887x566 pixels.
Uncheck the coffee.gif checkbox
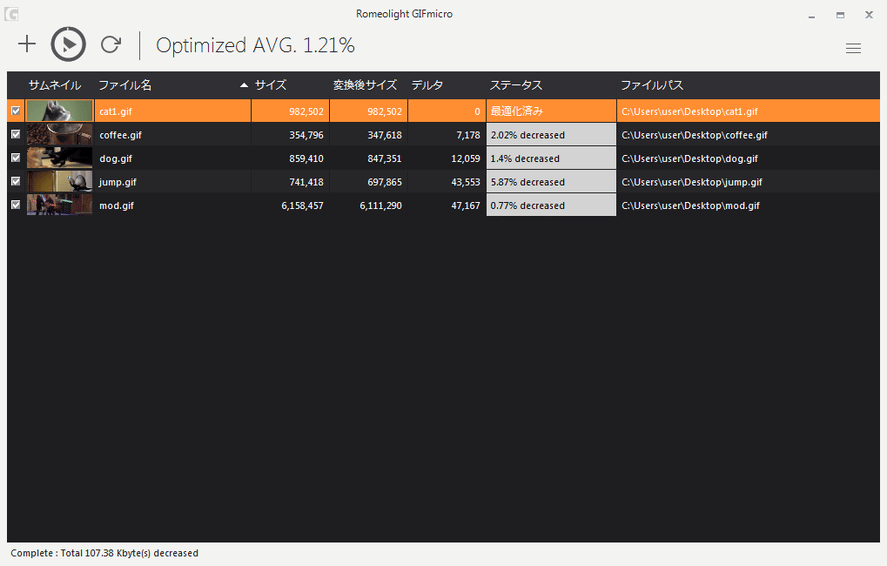[16, 135]
